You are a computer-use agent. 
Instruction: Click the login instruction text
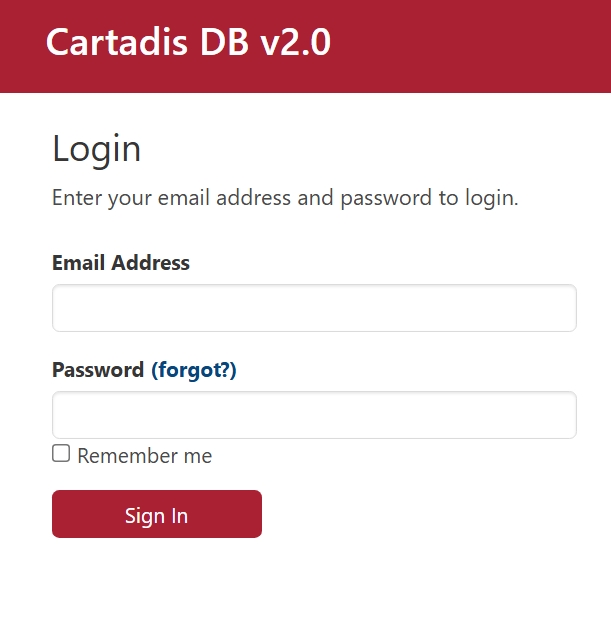coord(285,197)
